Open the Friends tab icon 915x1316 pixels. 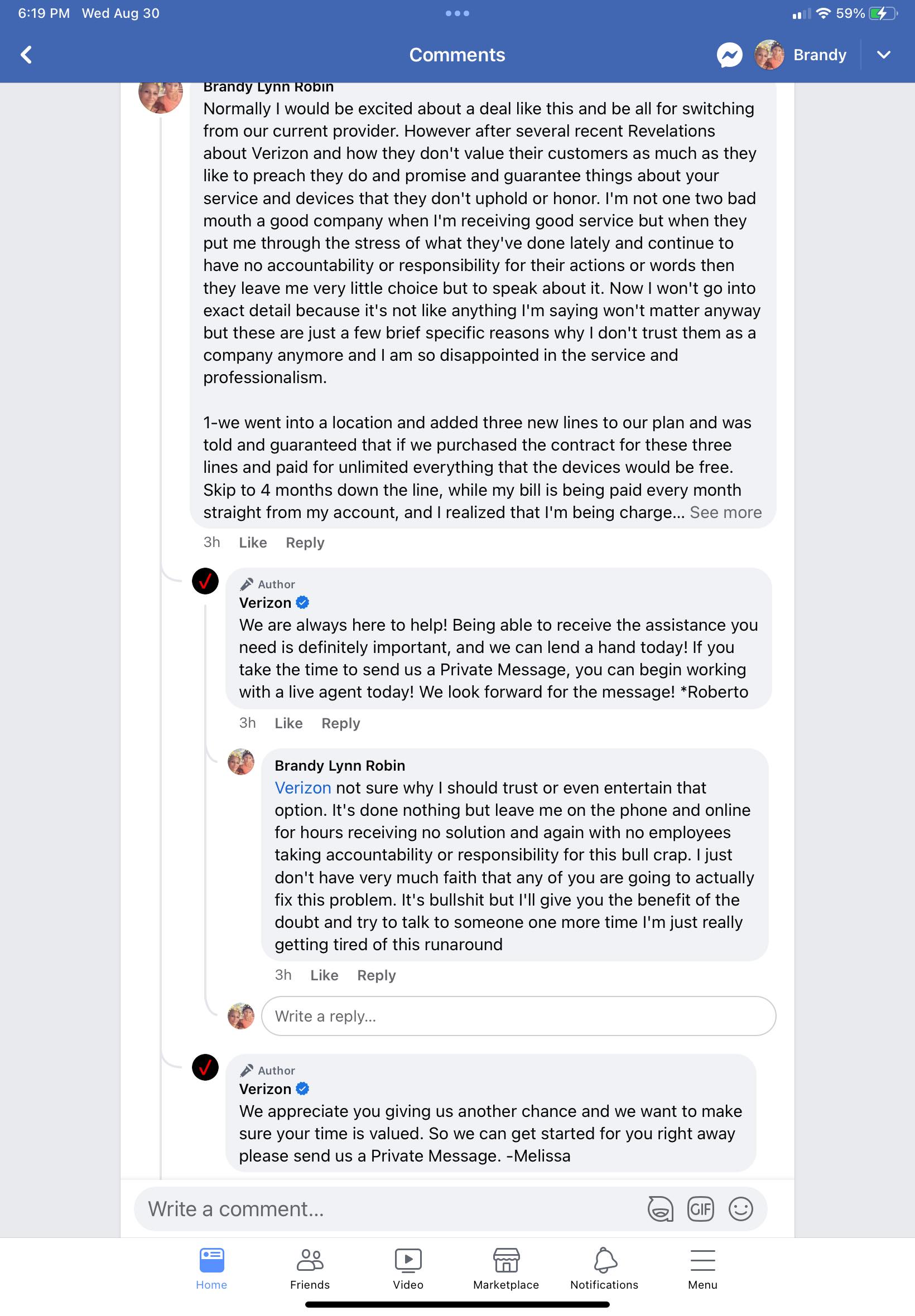[310, 1267]
